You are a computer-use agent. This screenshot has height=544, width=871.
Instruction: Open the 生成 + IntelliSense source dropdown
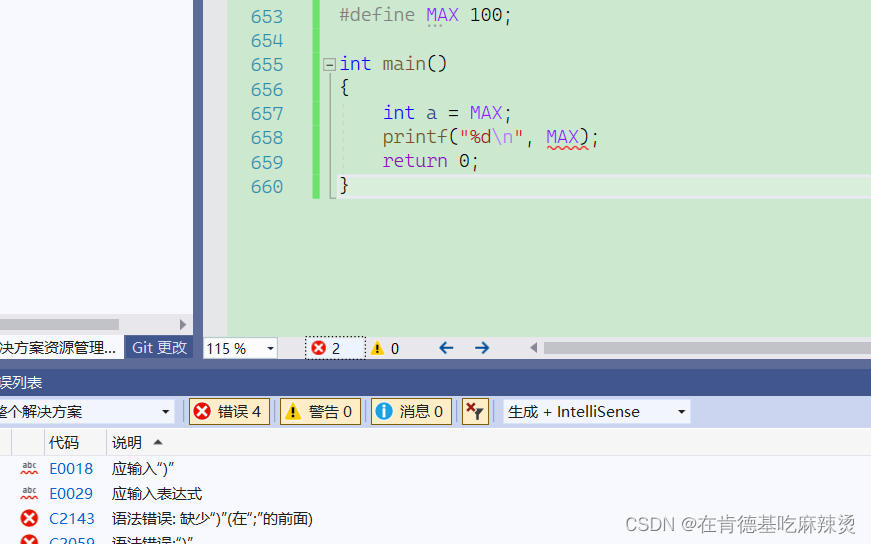coord(597,412)
